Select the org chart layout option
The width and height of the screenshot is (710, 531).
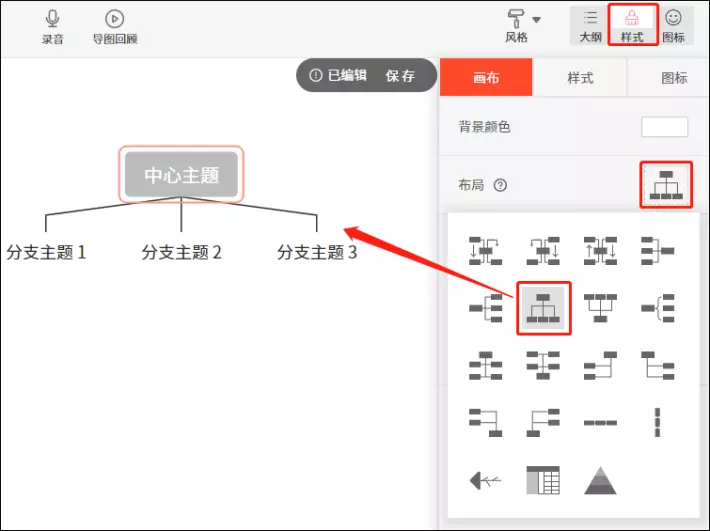543,309
